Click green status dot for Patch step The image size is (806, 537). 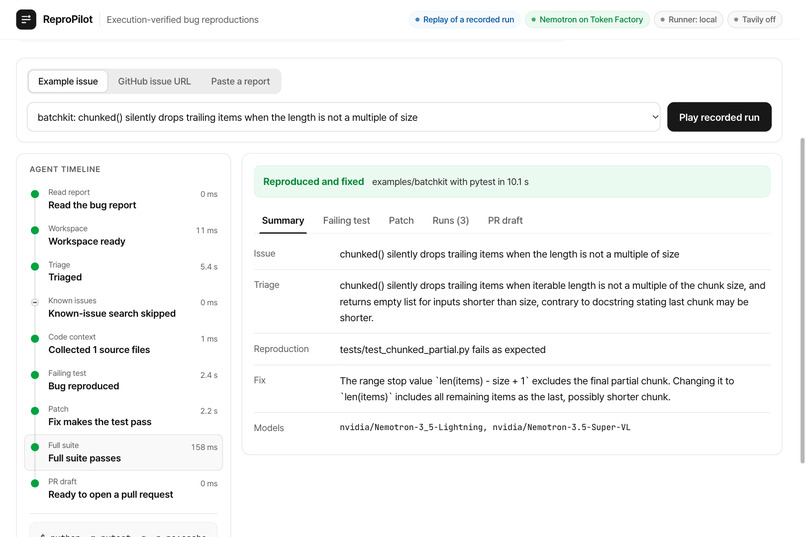[x=35, y=411]
